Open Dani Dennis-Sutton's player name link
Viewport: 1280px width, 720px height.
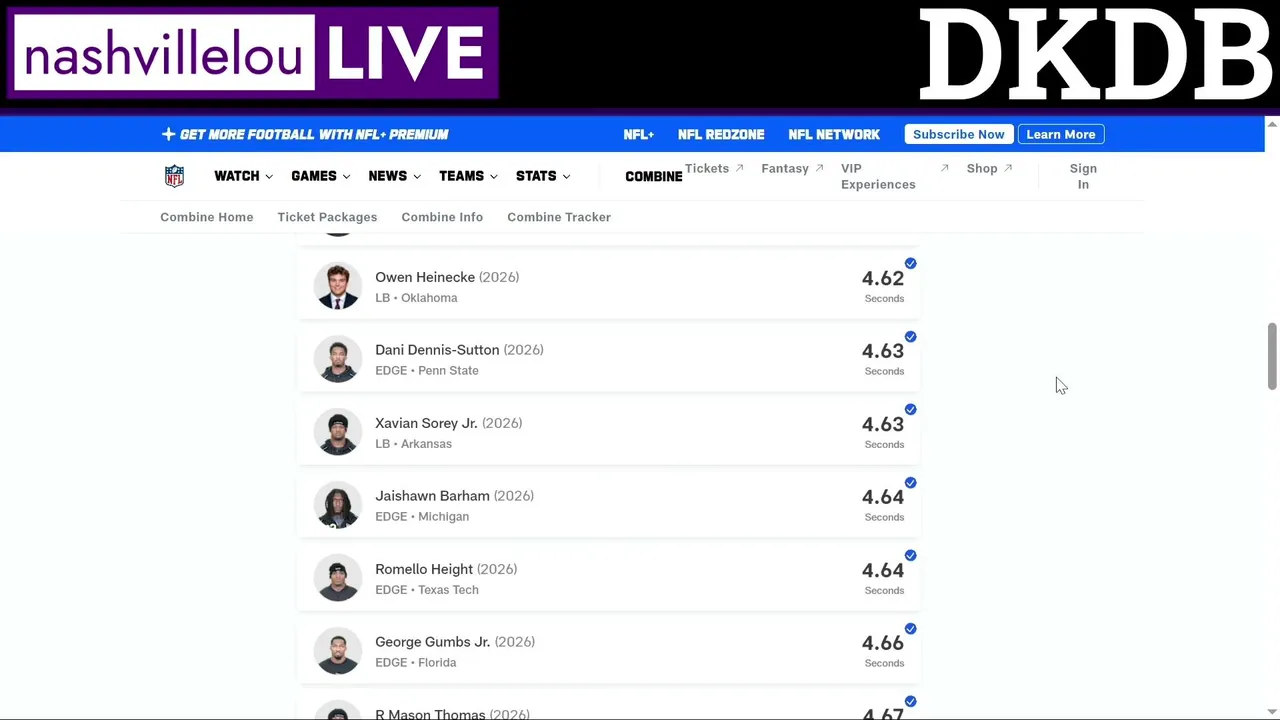(x=437, y=350)
